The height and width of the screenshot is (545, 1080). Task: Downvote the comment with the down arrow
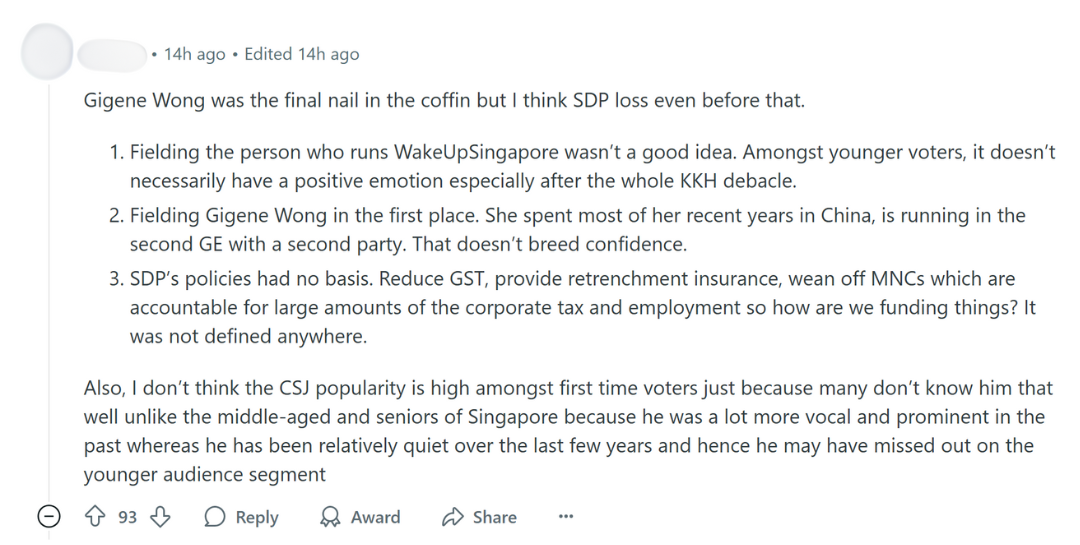160,517
